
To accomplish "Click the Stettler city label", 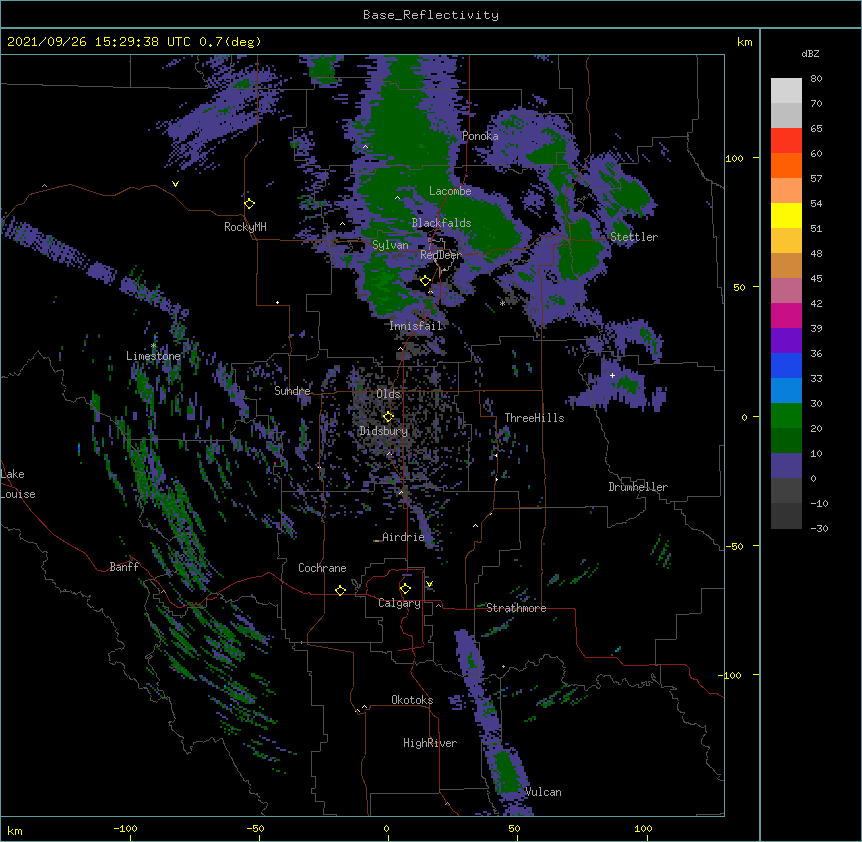I will point(634,237).
